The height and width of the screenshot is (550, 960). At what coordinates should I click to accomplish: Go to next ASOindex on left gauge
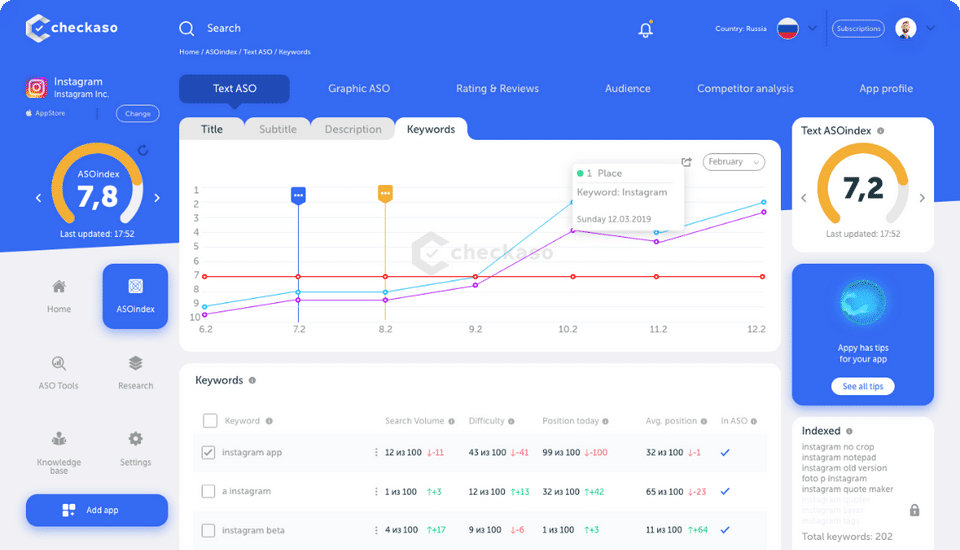coord(157,198)
